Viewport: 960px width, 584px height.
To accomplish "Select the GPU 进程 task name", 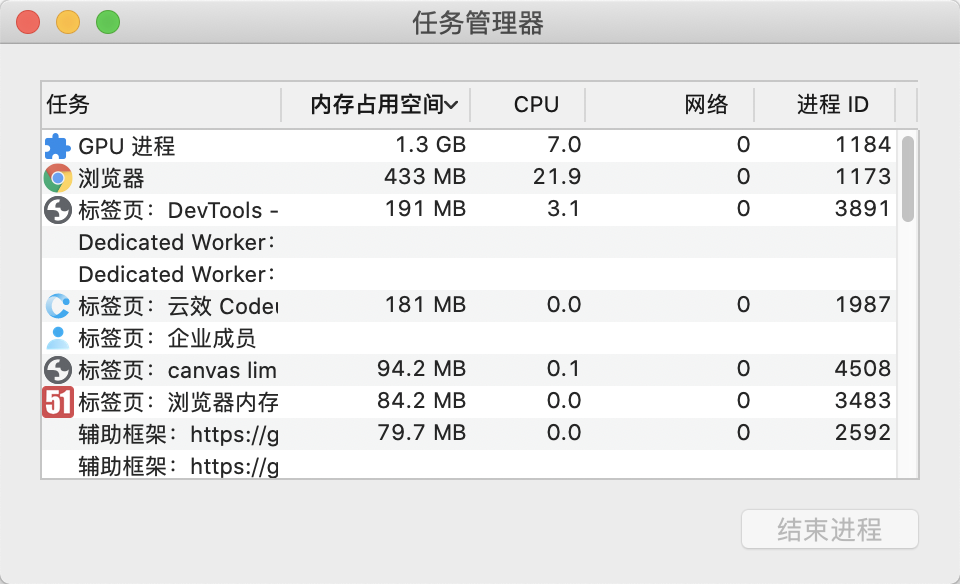I will (127, 146).
